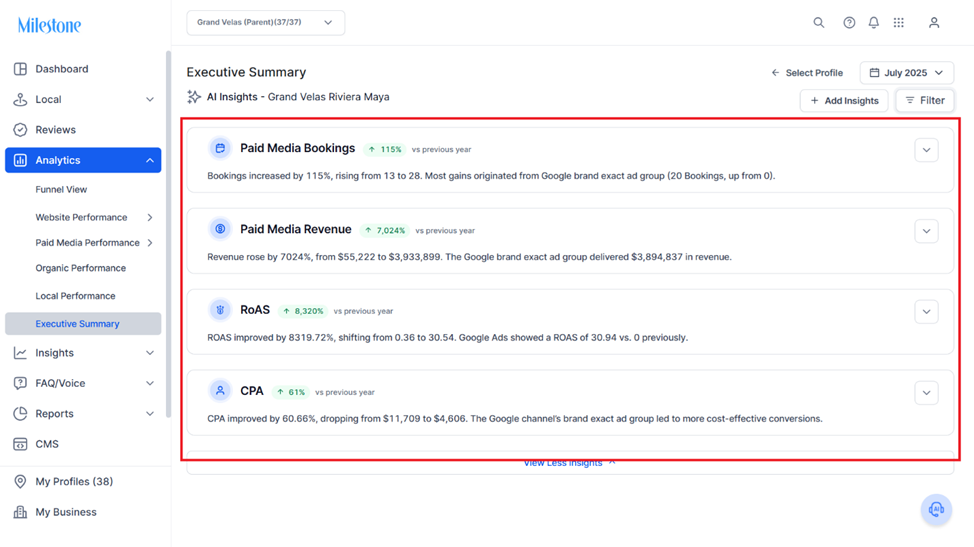Select Local Performance under Analytics
This screenshot has height=547, width=974.
click(x=75, y=296)
